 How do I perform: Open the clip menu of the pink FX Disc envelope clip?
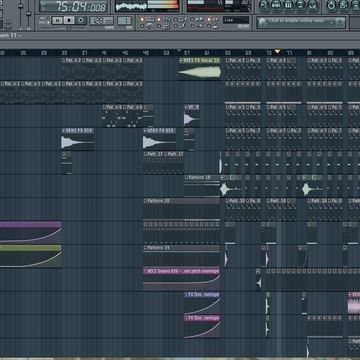[186, 318]
